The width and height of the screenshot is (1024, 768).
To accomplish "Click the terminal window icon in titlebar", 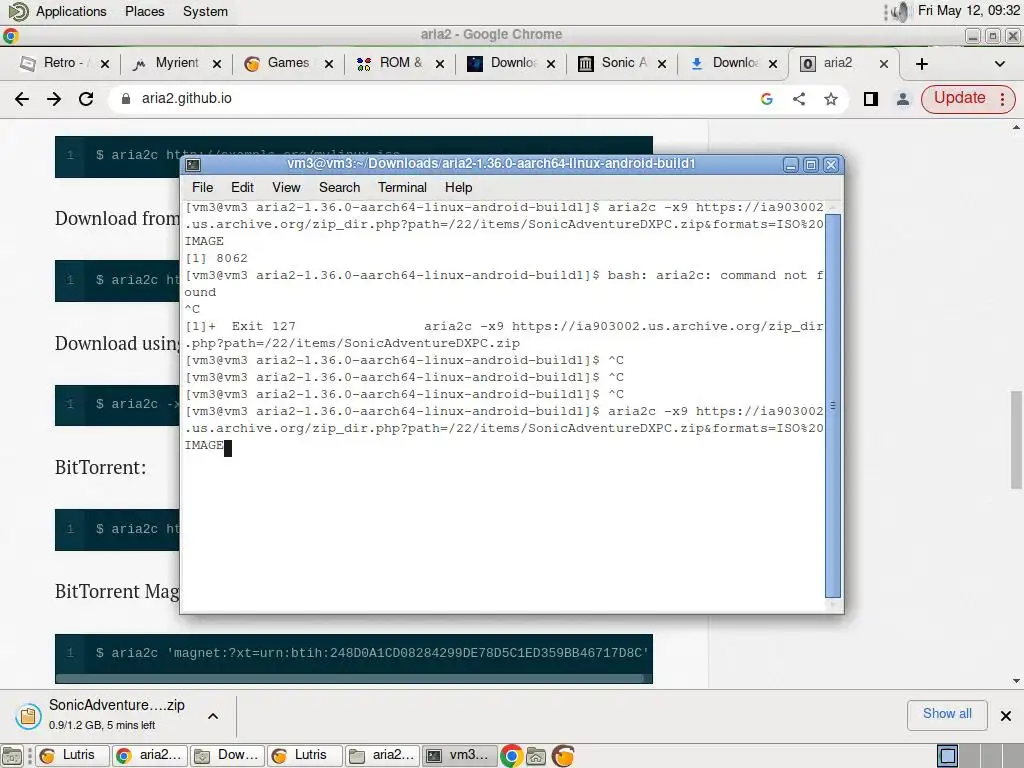I will click(193, 165).
